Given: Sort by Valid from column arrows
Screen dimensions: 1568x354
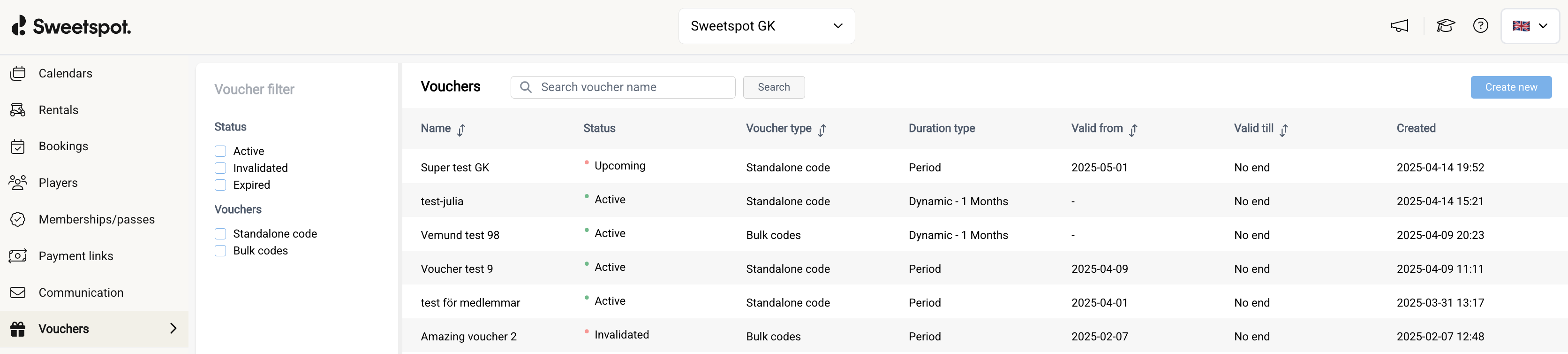Looking at the screenshot, I should point(1133,129).
